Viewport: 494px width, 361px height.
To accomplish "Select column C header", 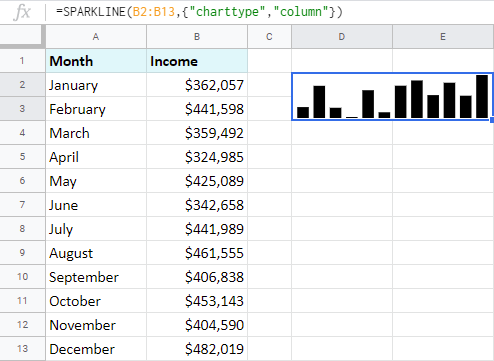I will click(x=269, y=36).
